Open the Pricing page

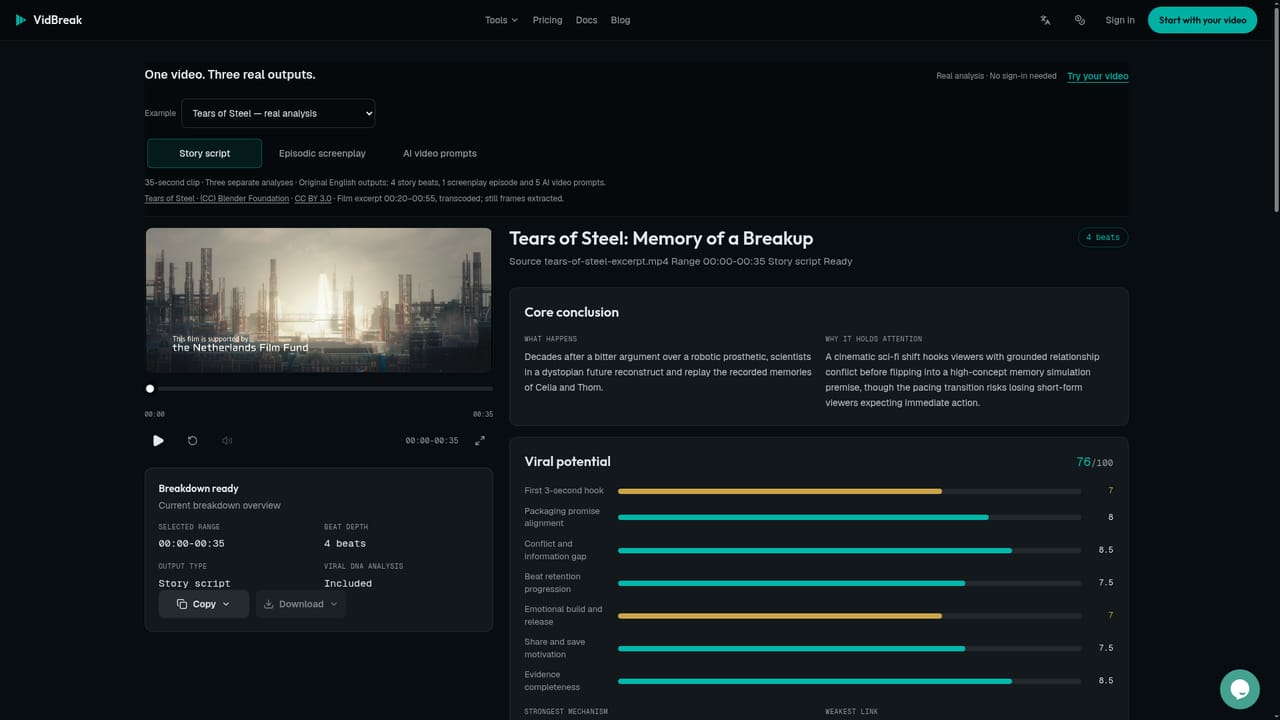tap(547, 20)
